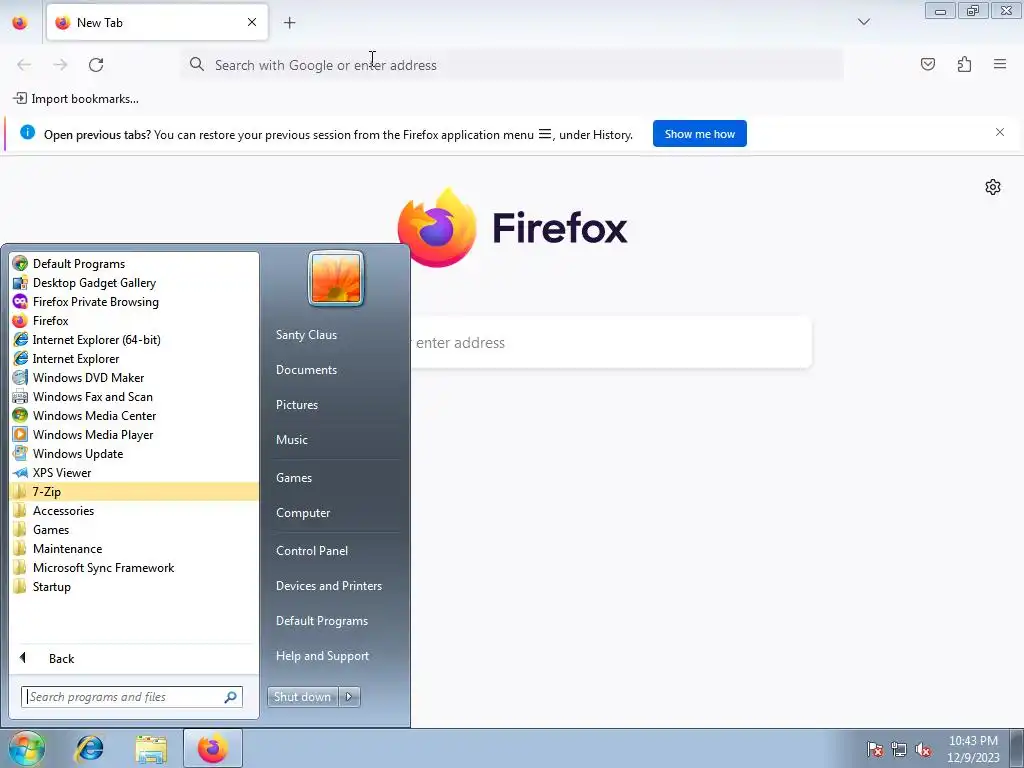This screenshot has height=768, width=1024.
Task: Open the Save to Pocket icon
Action: [927, 64]
